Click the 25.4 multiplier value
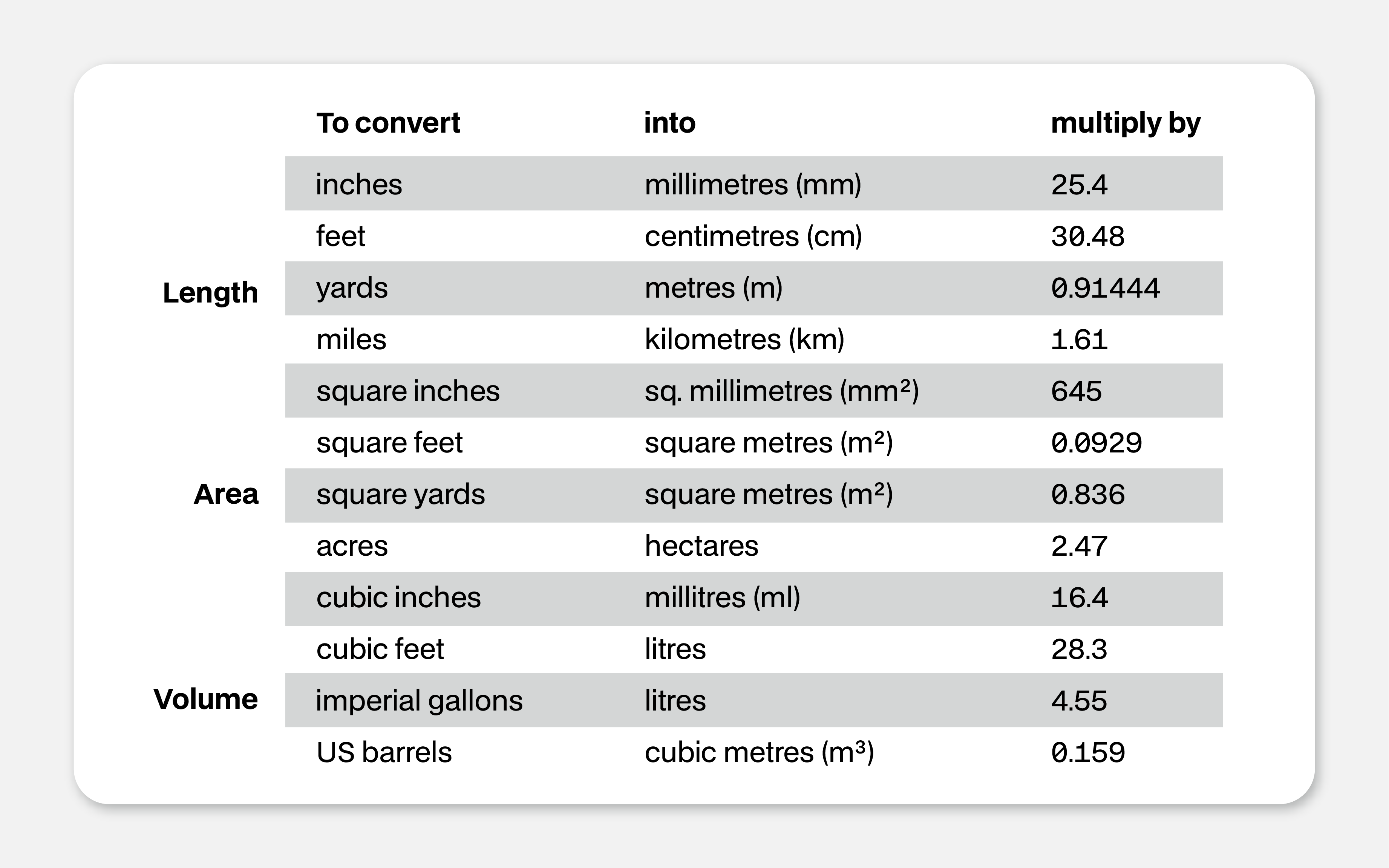The image size is (1389, 868). (1079, 184)
